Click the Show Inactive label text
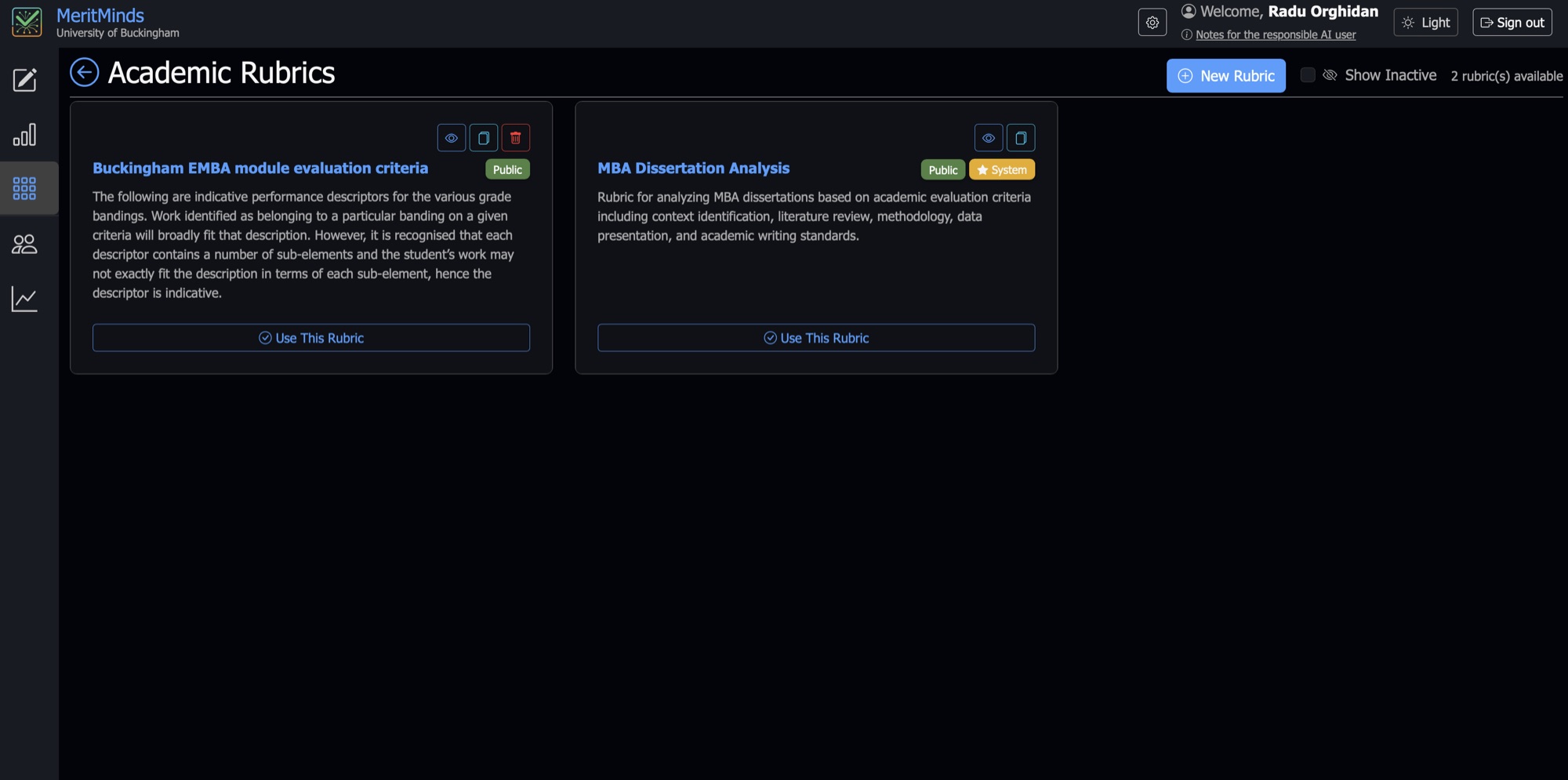Viewport: 1568px width, 780px height. click(1391, 75)
